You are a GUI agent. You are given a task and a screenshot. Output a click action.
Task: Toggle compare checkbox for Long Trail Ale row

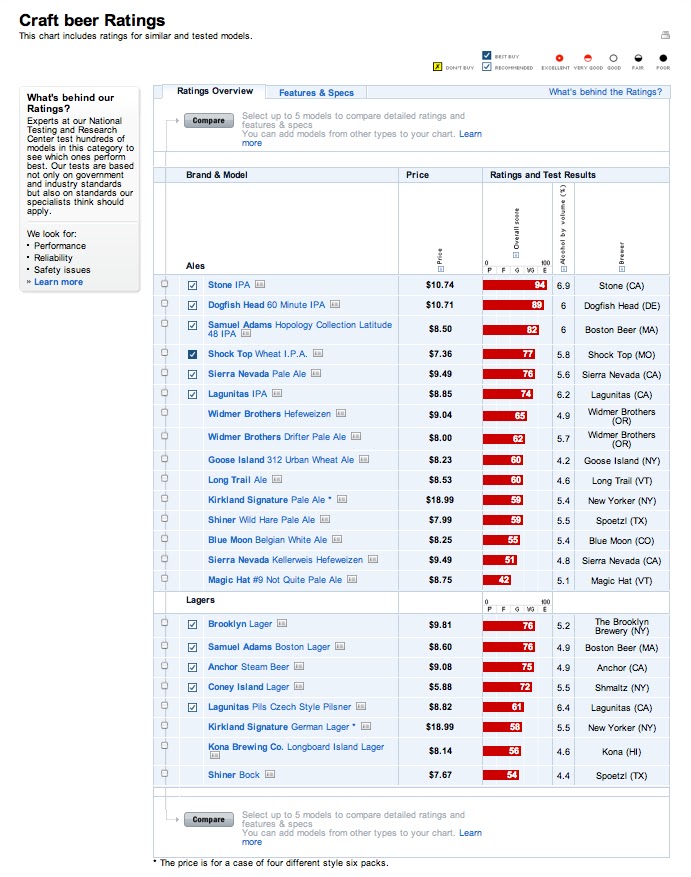[164, 479]
